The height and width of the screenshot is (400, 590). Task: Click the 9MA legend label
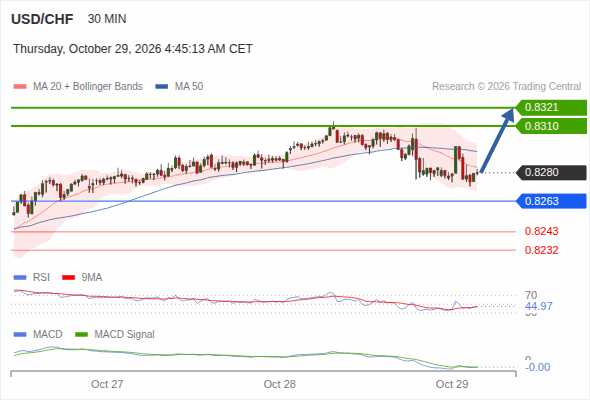pos(92,277)
